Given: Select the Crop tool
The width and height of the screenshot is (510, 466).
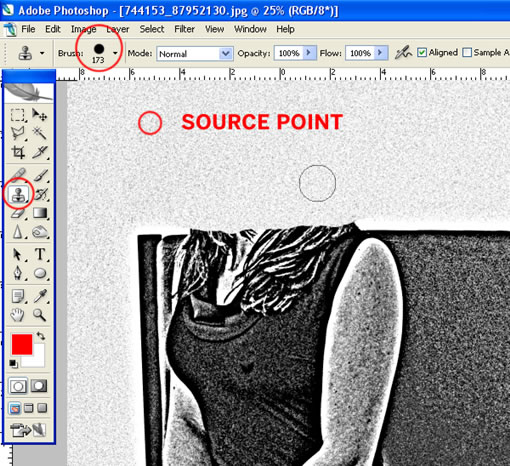Looking at the screenshot, I should (17, 152).
